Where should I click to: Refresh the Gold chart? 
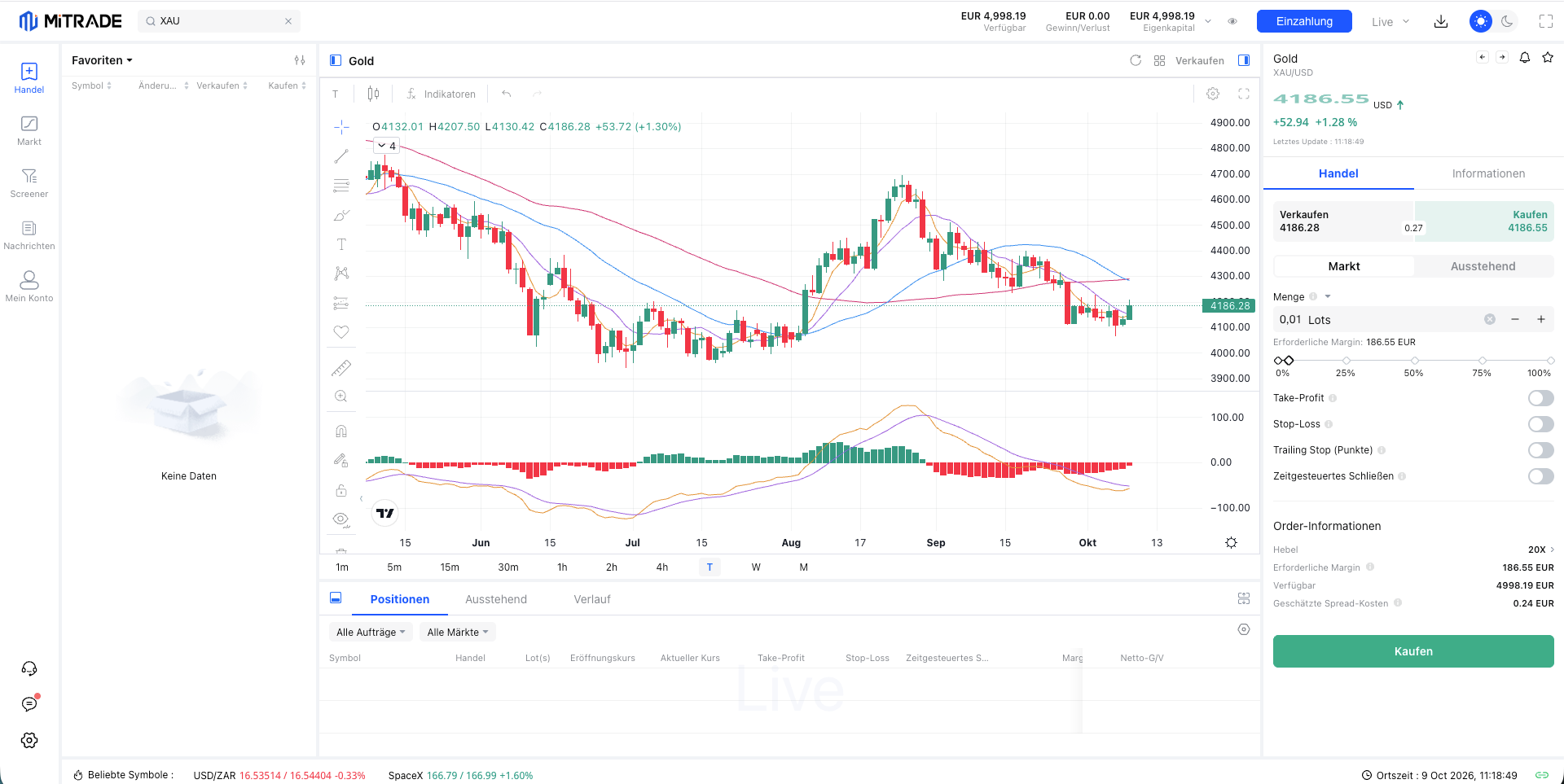(1136, 60)
